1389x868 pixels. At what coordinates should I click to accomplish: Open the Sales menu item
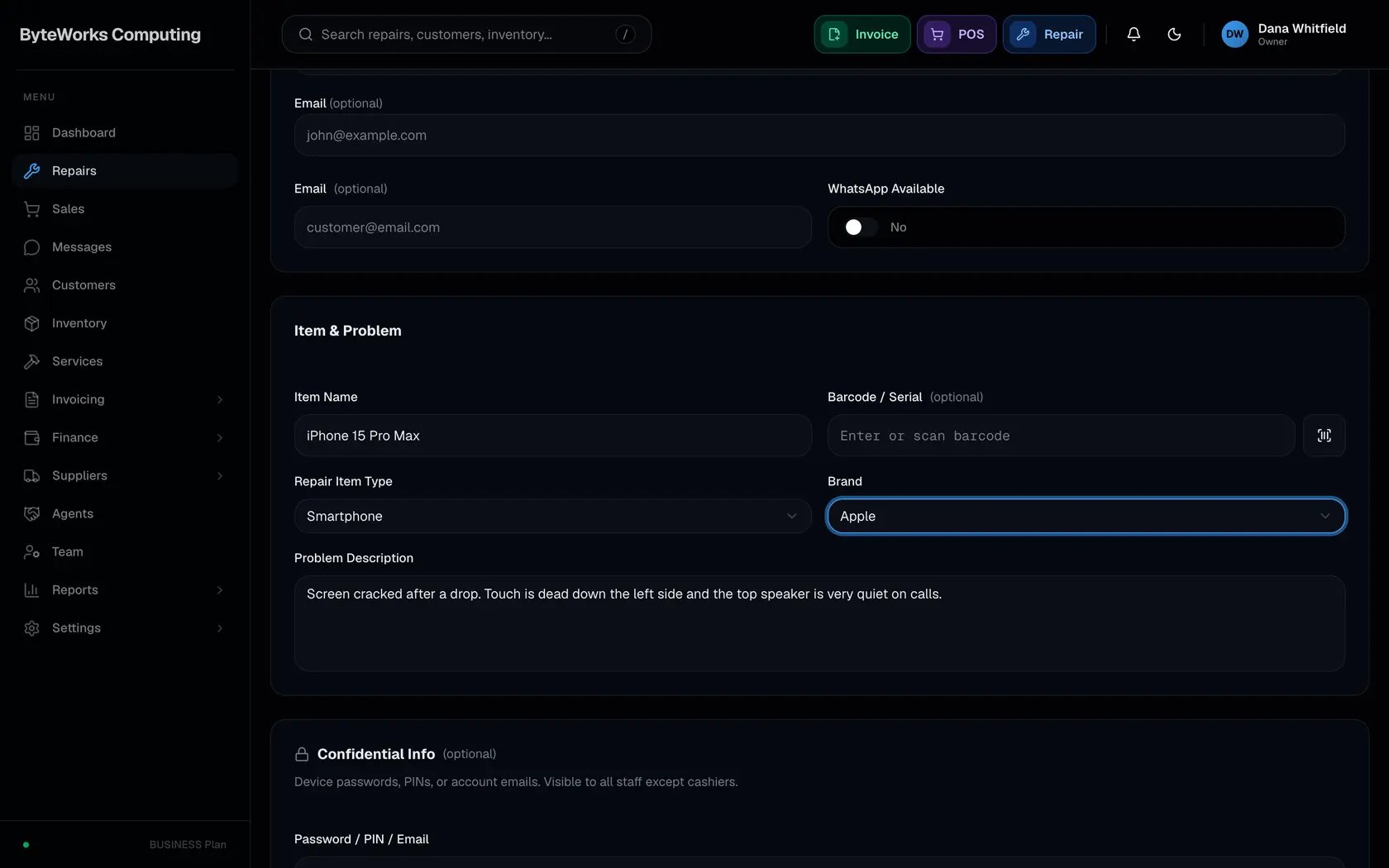click(x=125, y=209)
